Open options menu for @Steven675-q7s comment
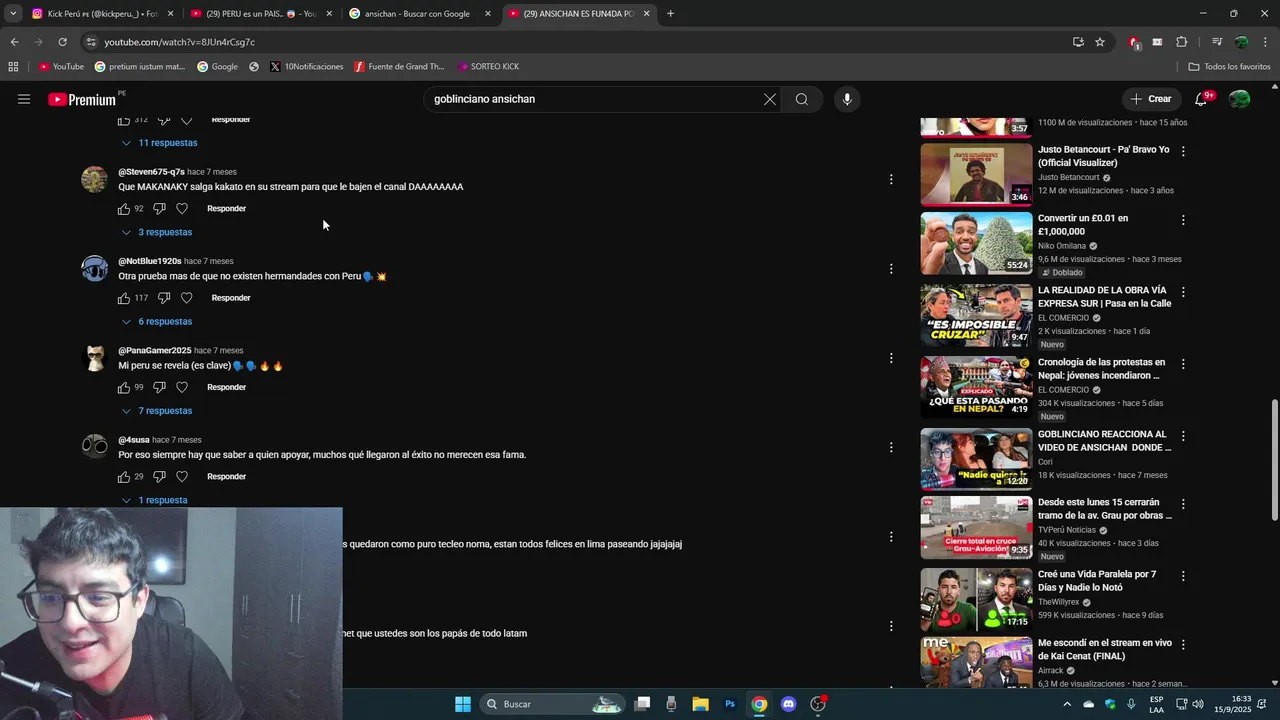 click(891, 179)
